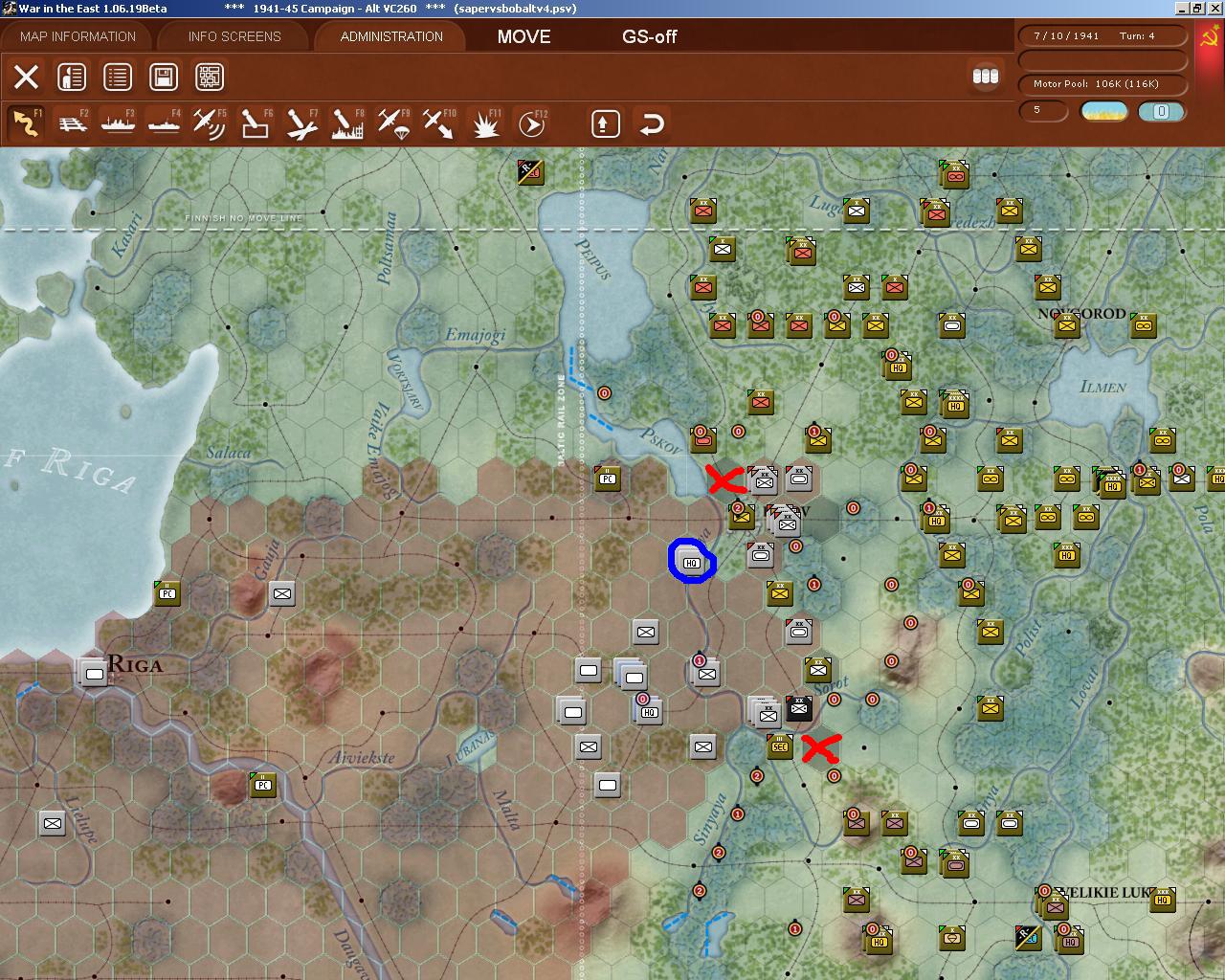This screenshot has height=980, width=1225.
Task: Click the undo move curved arrow icon
Action: [652, 123]
